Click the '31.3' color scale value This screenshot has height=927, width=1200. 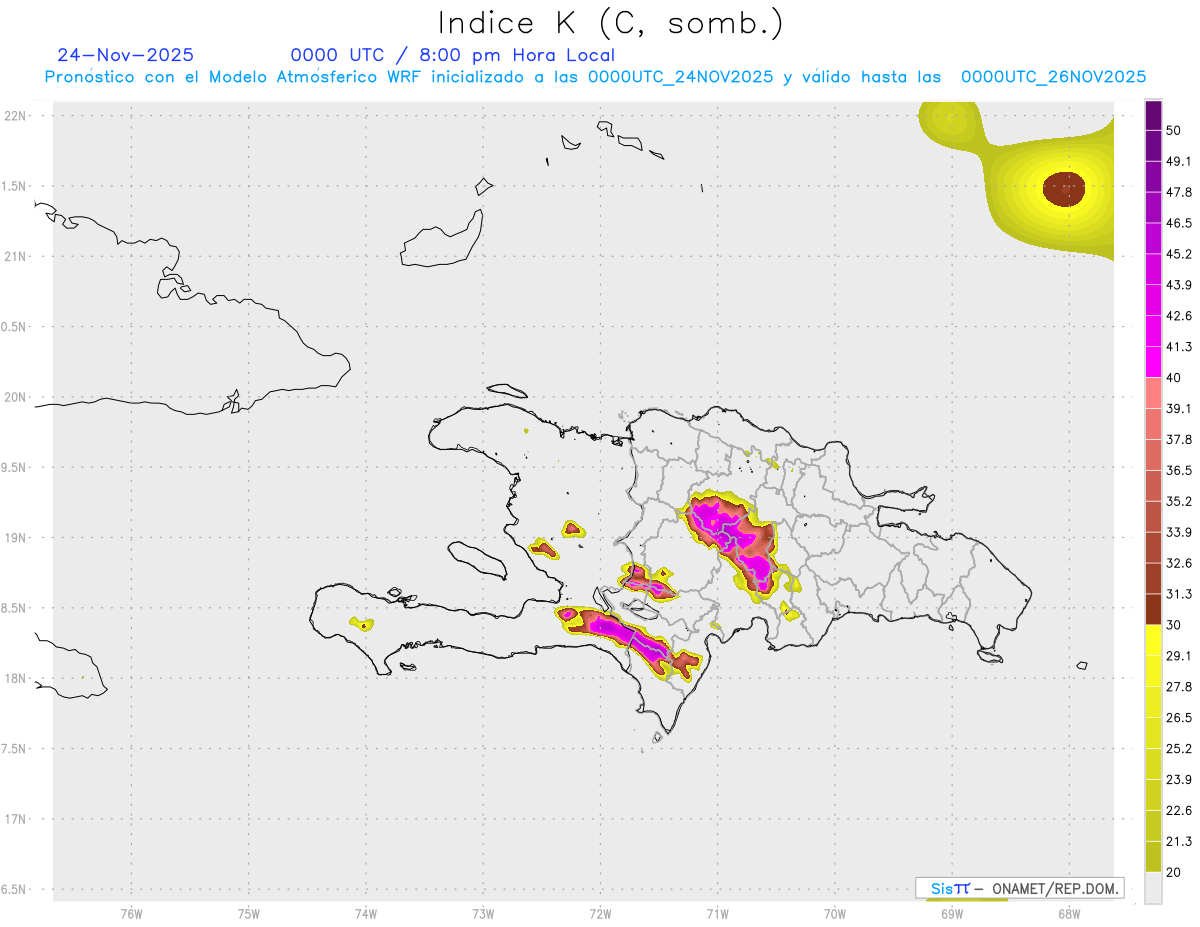click(x=1179, y=594)
